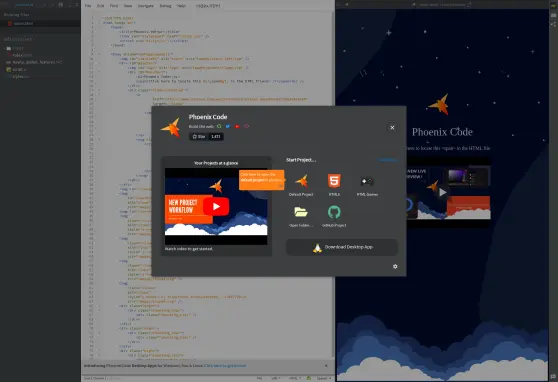Click the Open Folder icon

pos(301,212)
